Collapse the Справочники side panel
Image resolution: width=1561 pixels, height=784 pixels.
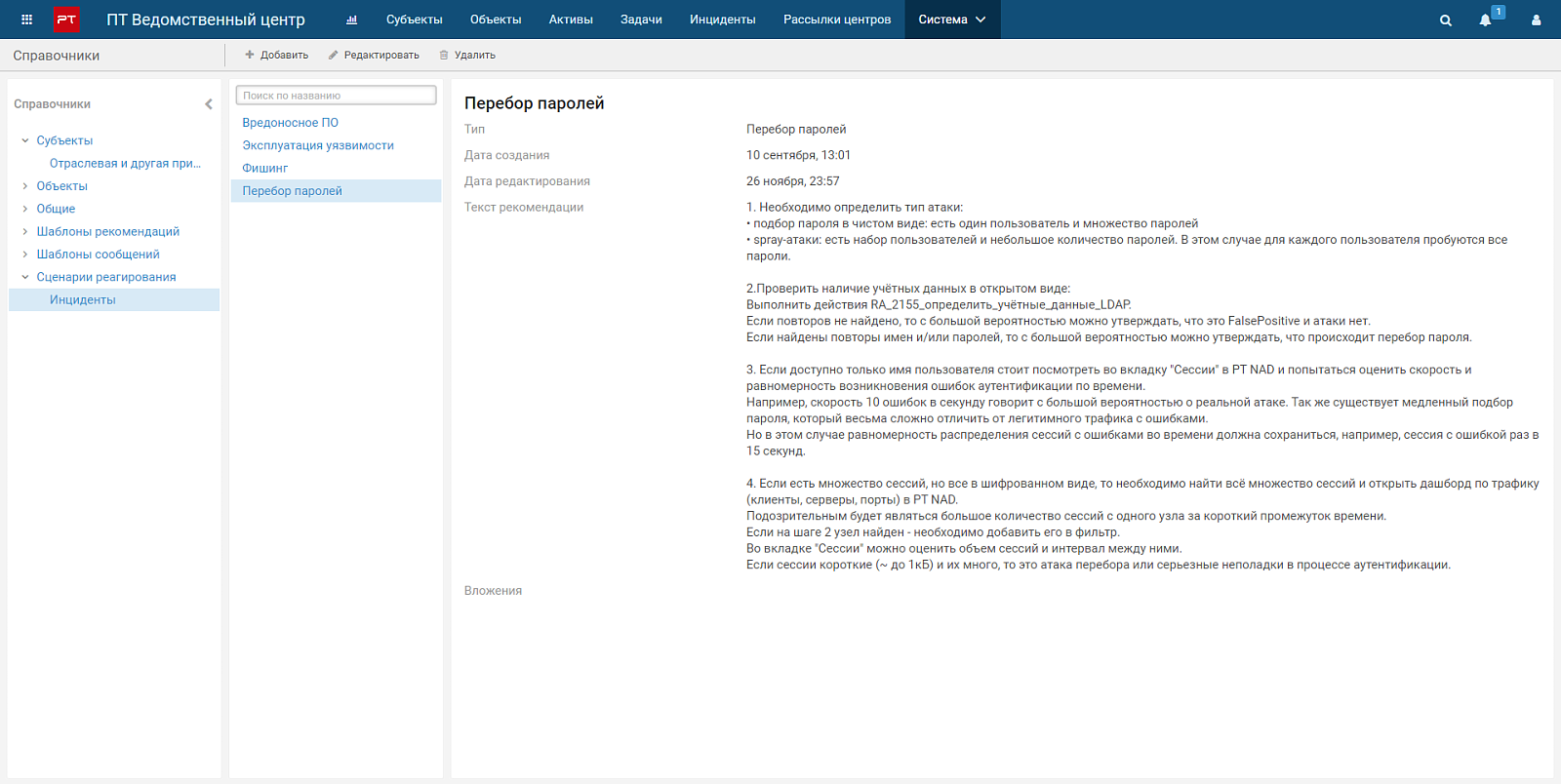pyautogui.click(x=208, y=104)
